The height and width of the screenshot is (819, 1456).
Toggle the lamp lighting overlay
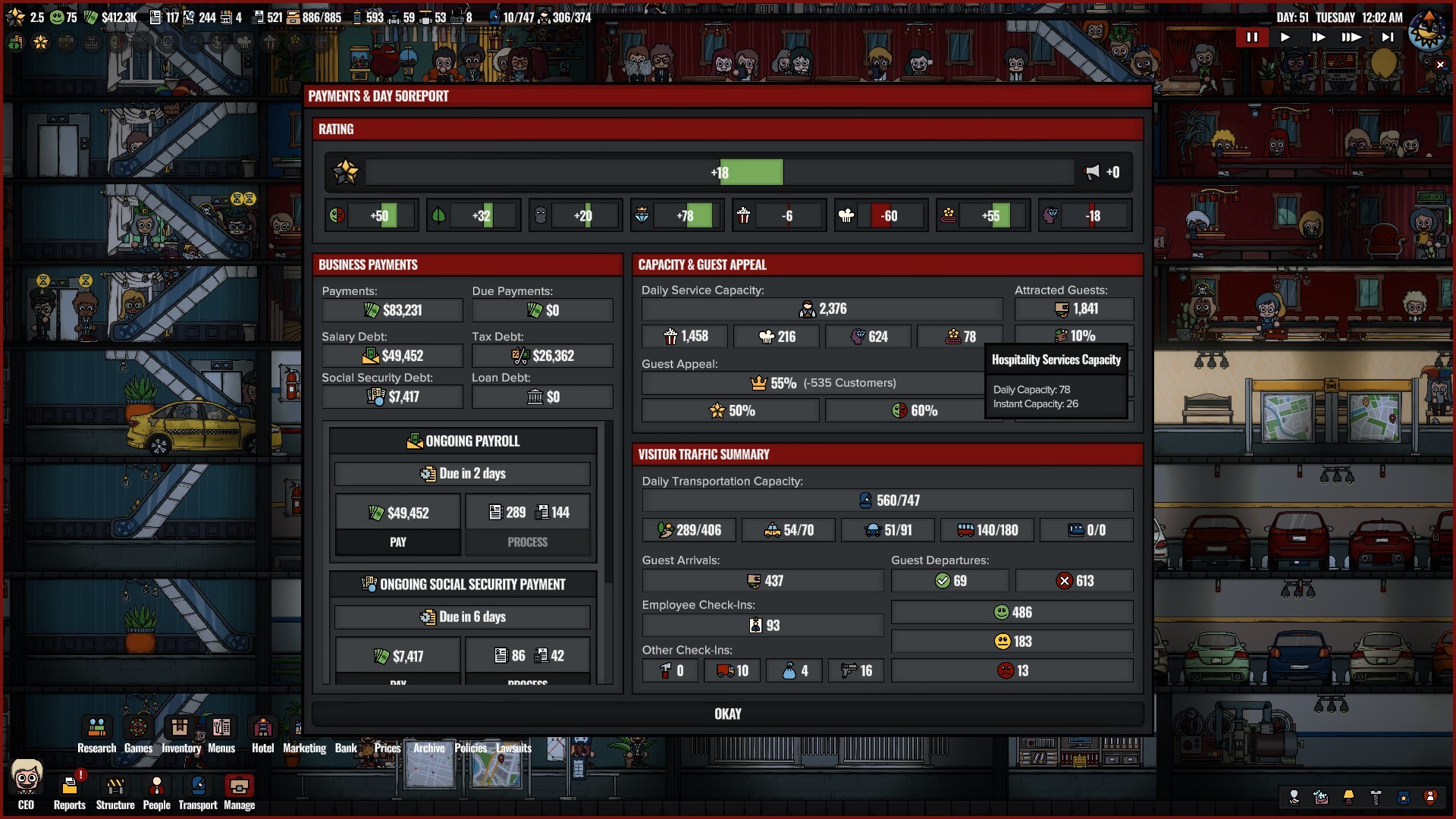click(x=1348, y=797)
